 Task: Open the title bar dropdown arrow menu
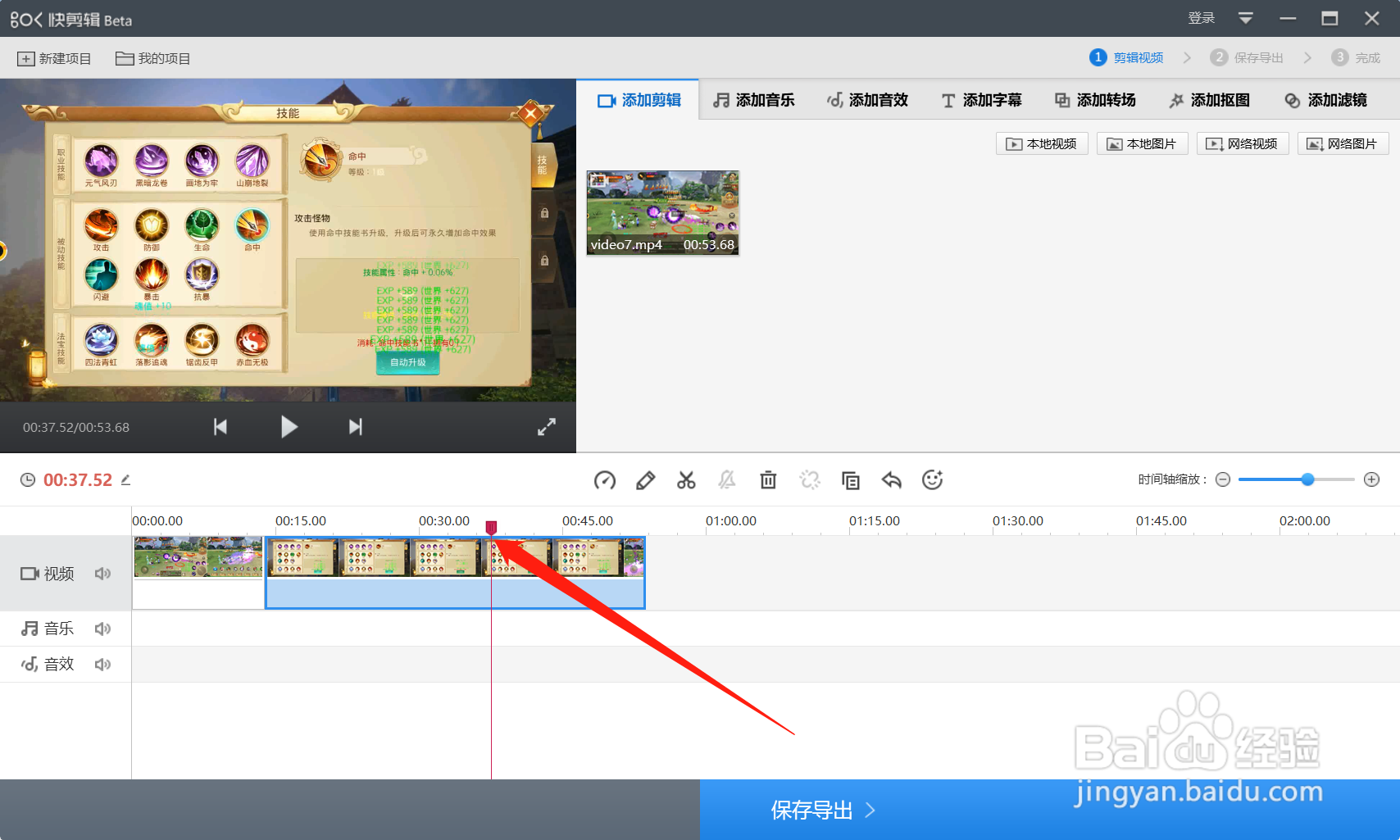1246,17
